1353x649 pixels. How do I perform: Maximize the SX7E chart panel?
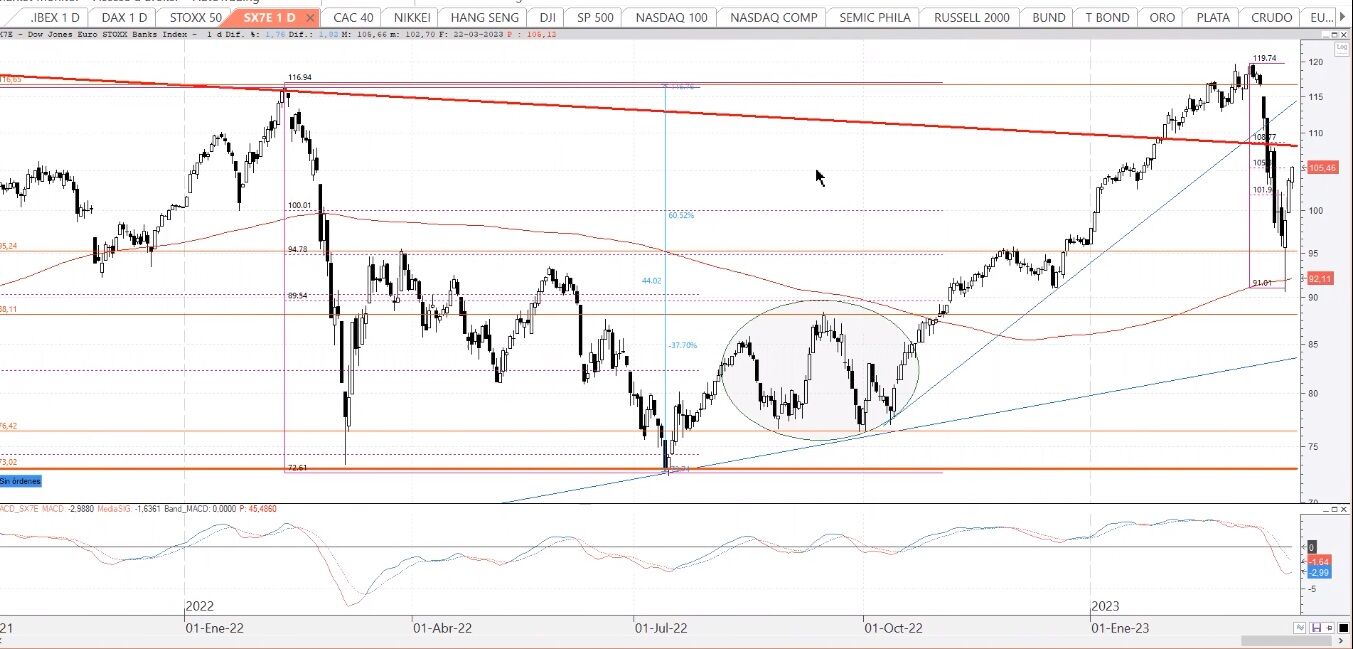tap(1334, 35)
